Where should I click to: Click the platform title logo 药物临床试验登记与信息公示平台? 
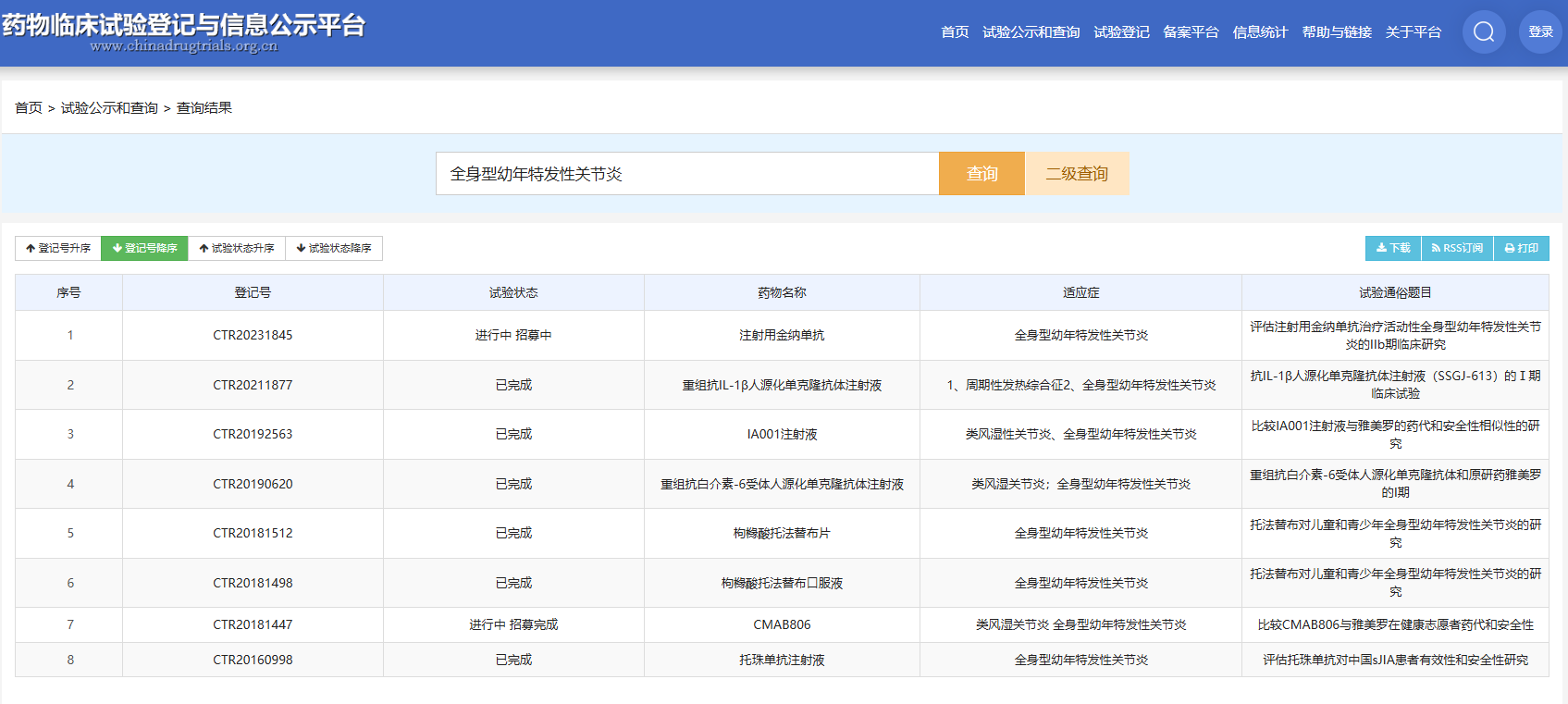coord(183,25)
